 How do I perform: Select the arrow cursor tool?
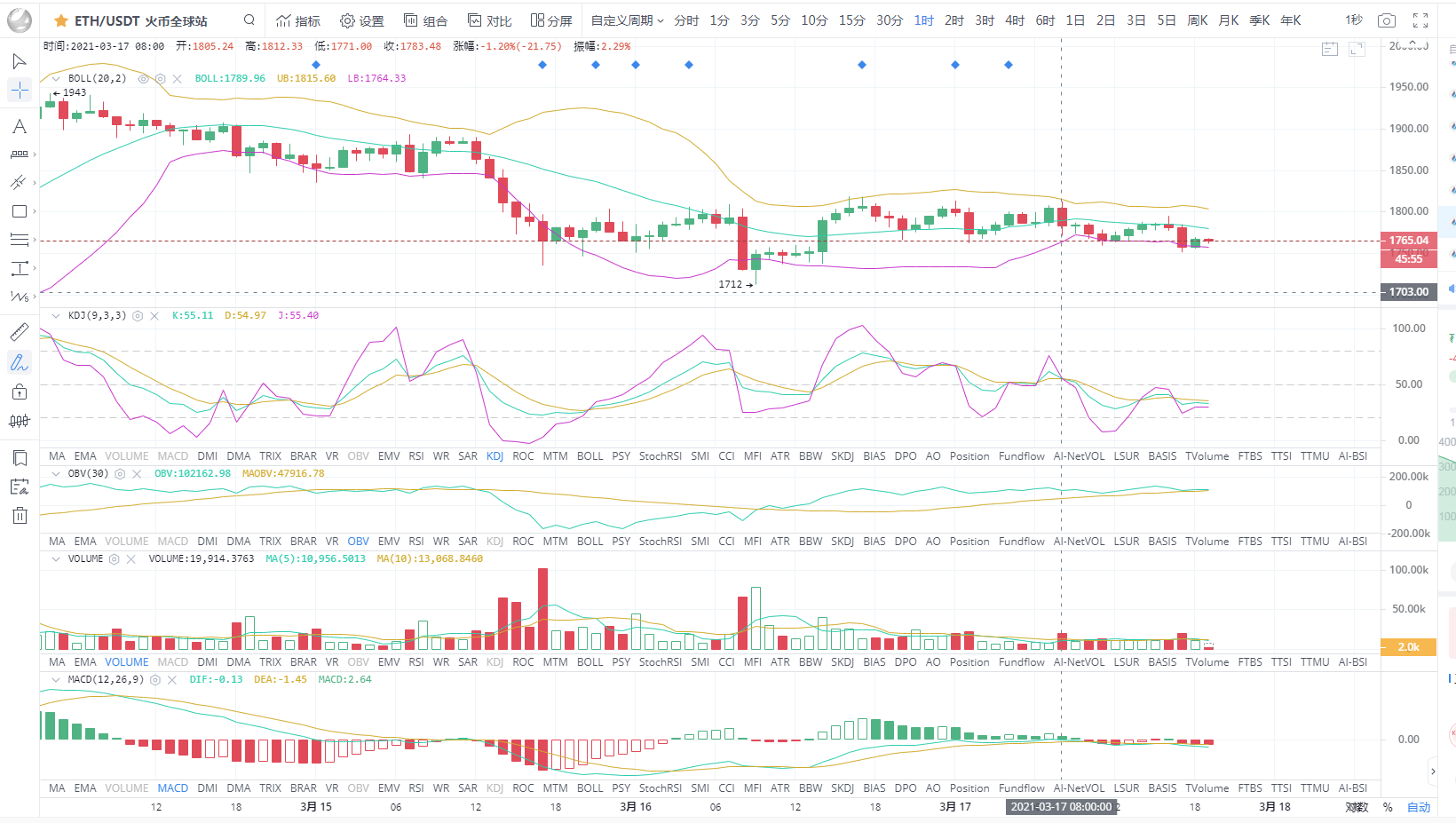pyautogui.click(x=19, y=61)
